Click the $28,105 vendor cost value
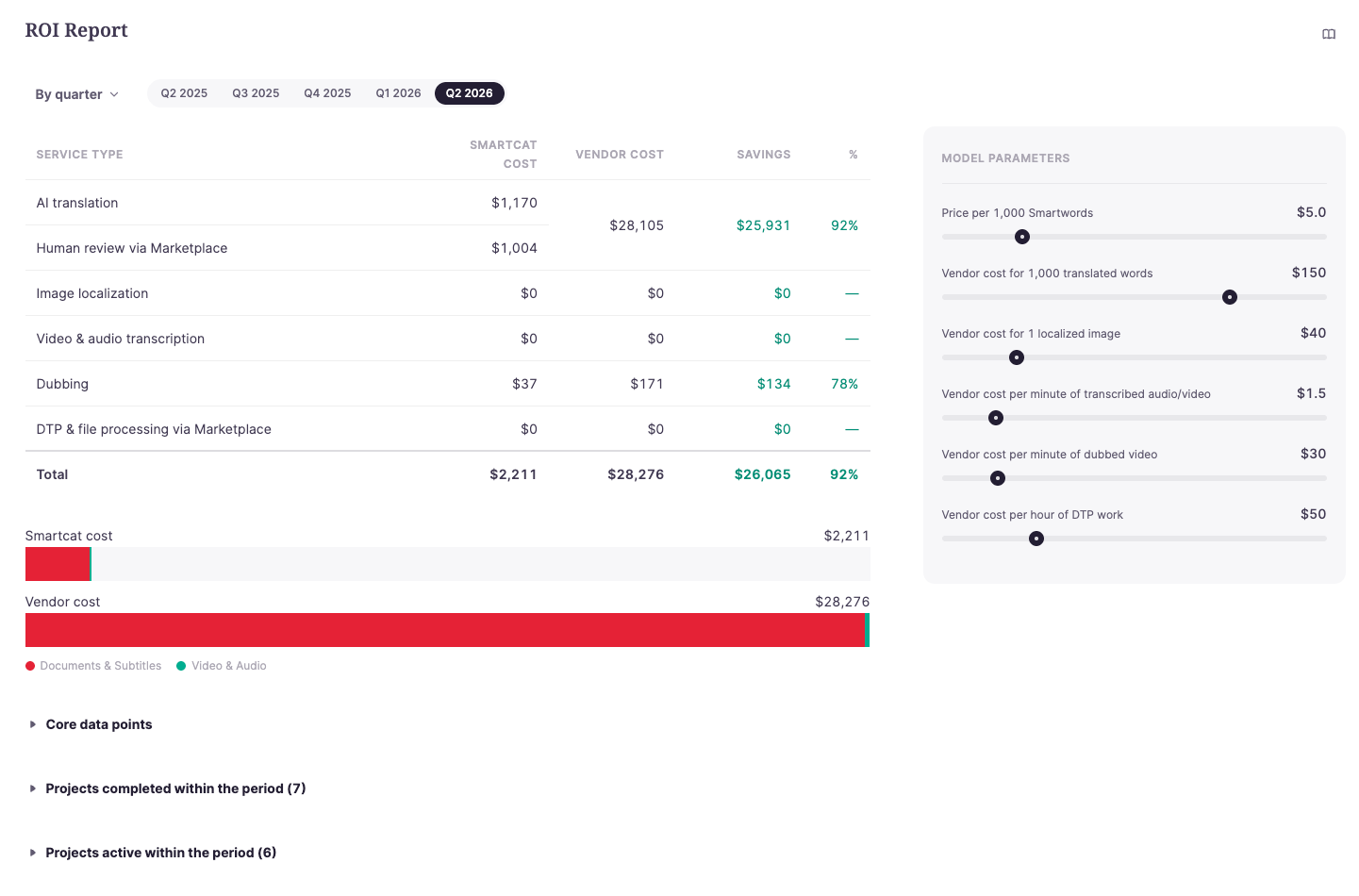 click(637, 225)
